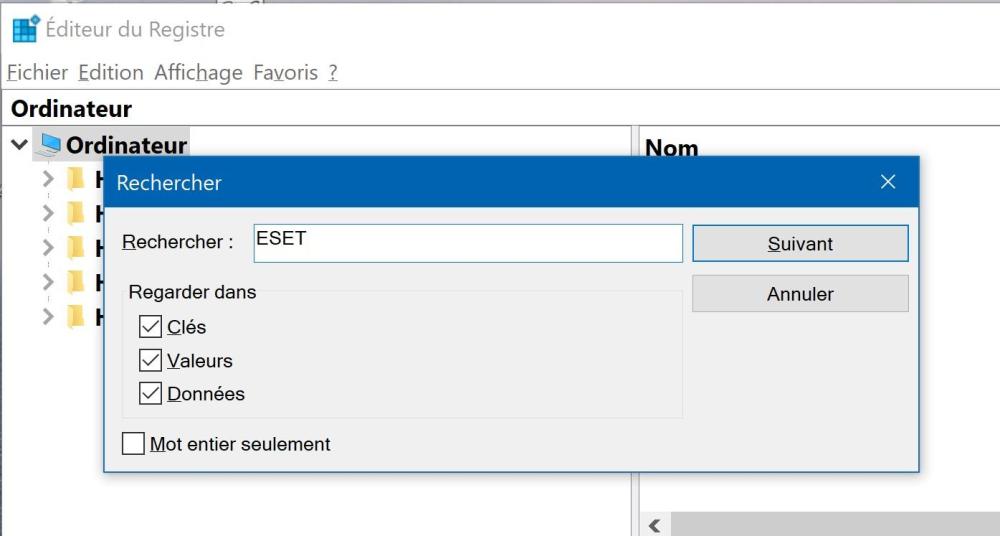The image size is (1000, 536).
Task: Open the Fichier menu
Action: [37, 72]
